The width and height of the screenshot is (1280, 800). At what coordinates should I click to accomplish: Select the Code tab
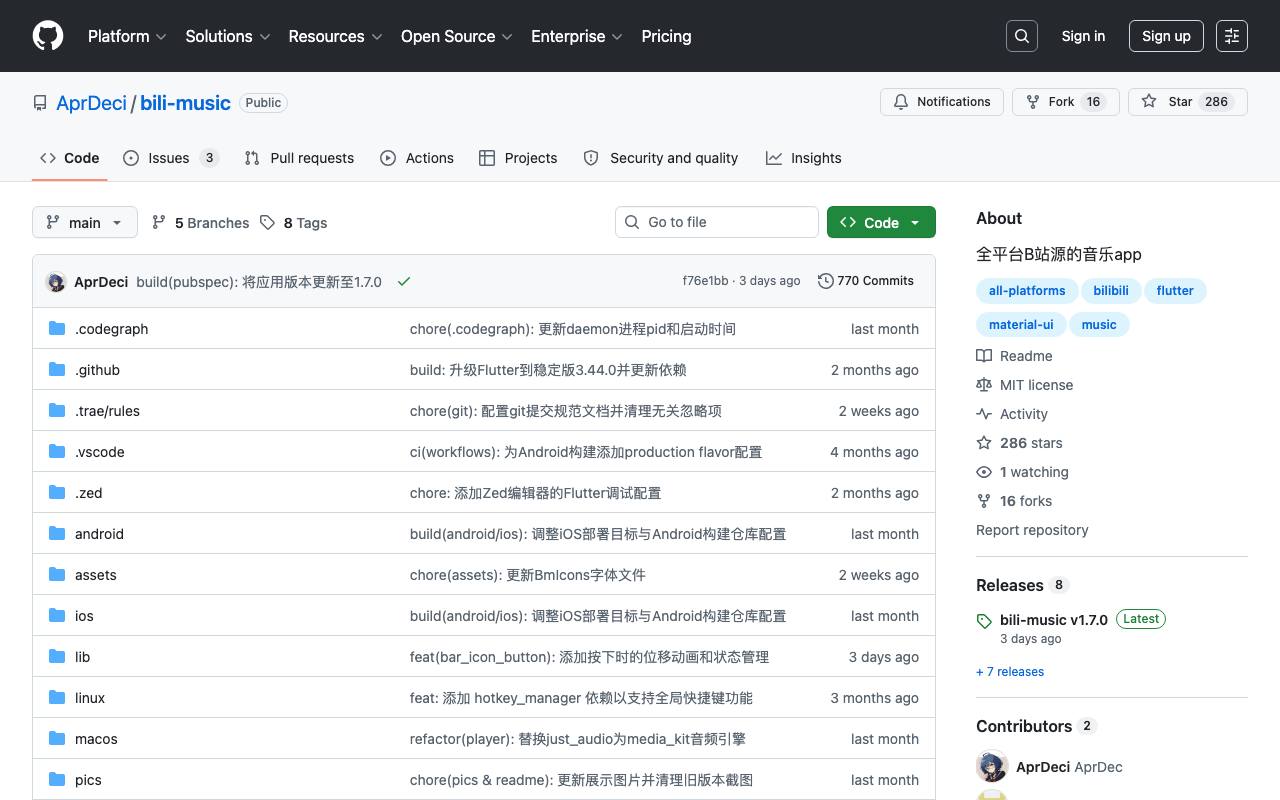70,158
